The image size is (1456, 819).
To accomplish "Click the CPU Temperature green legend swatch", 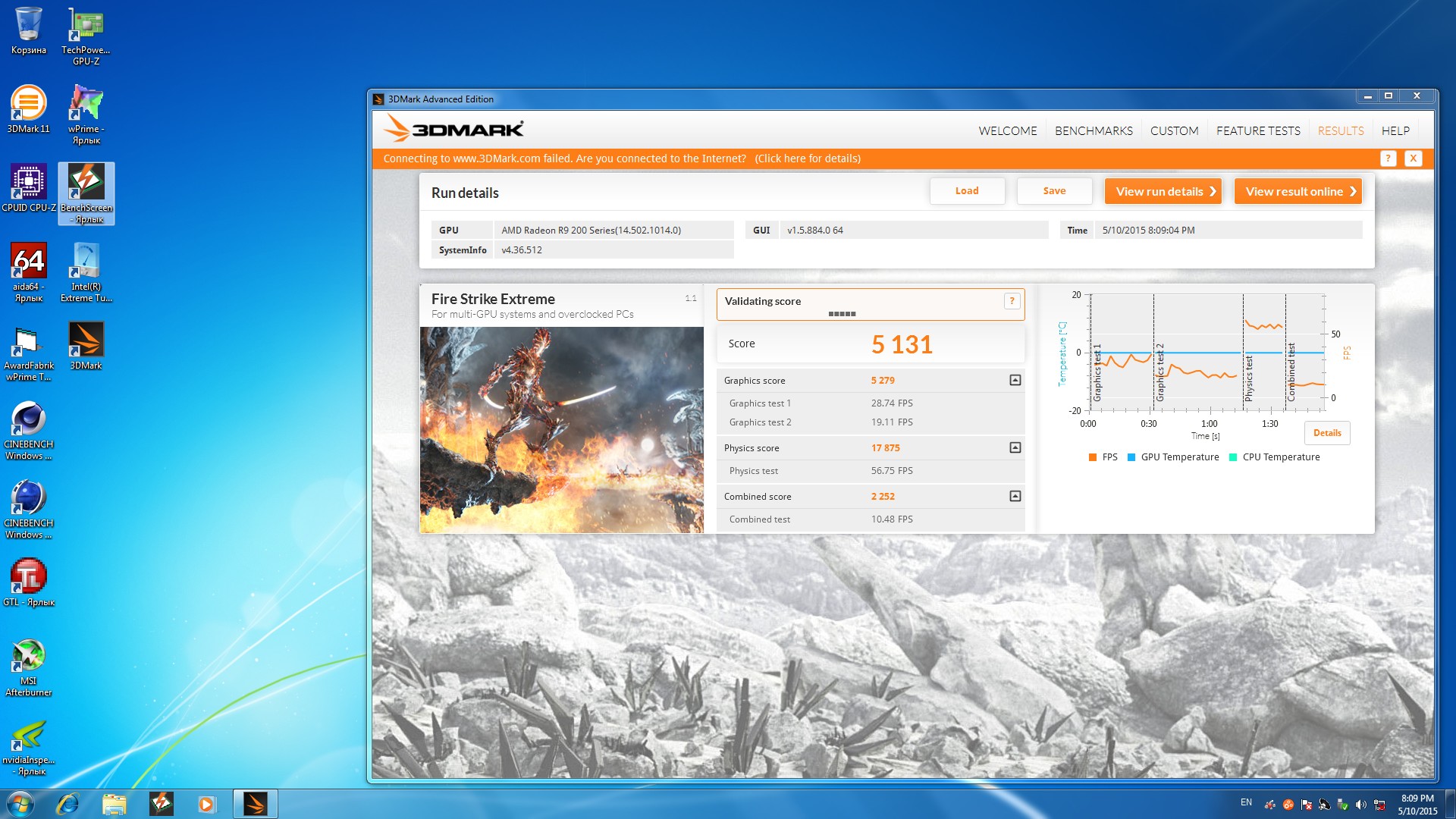I will point(1233,457).
